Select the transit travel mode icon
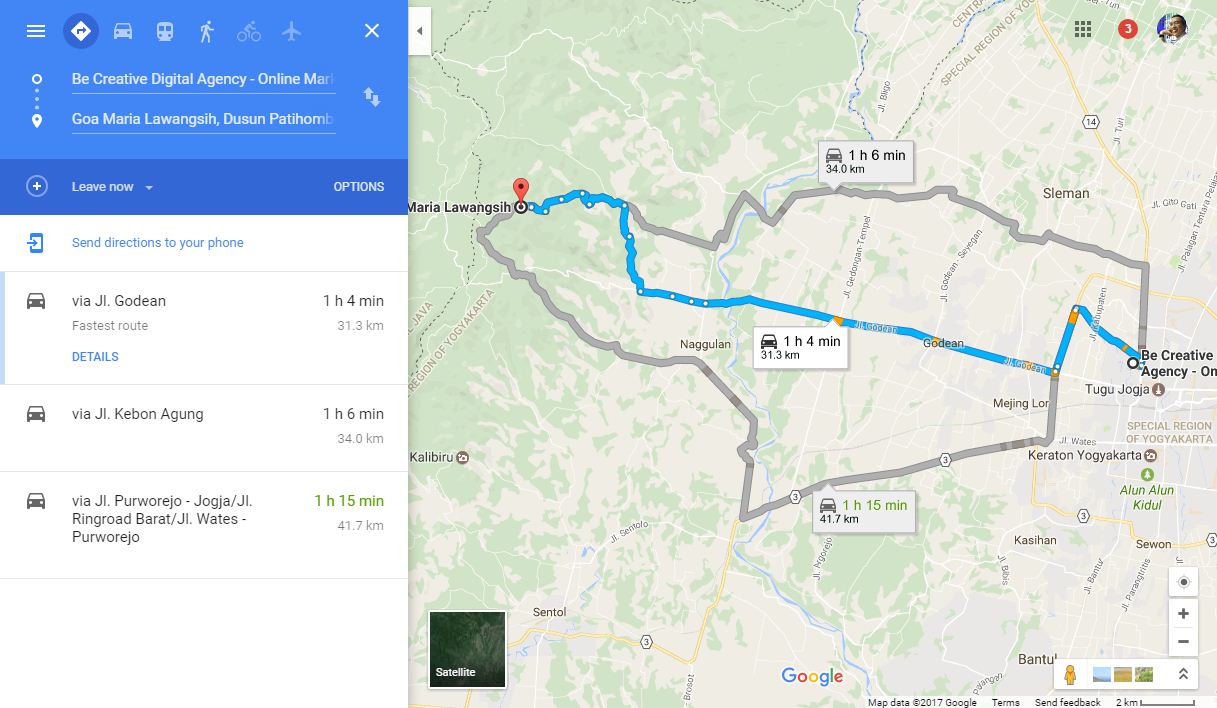1217x708 pixels. 165,31
